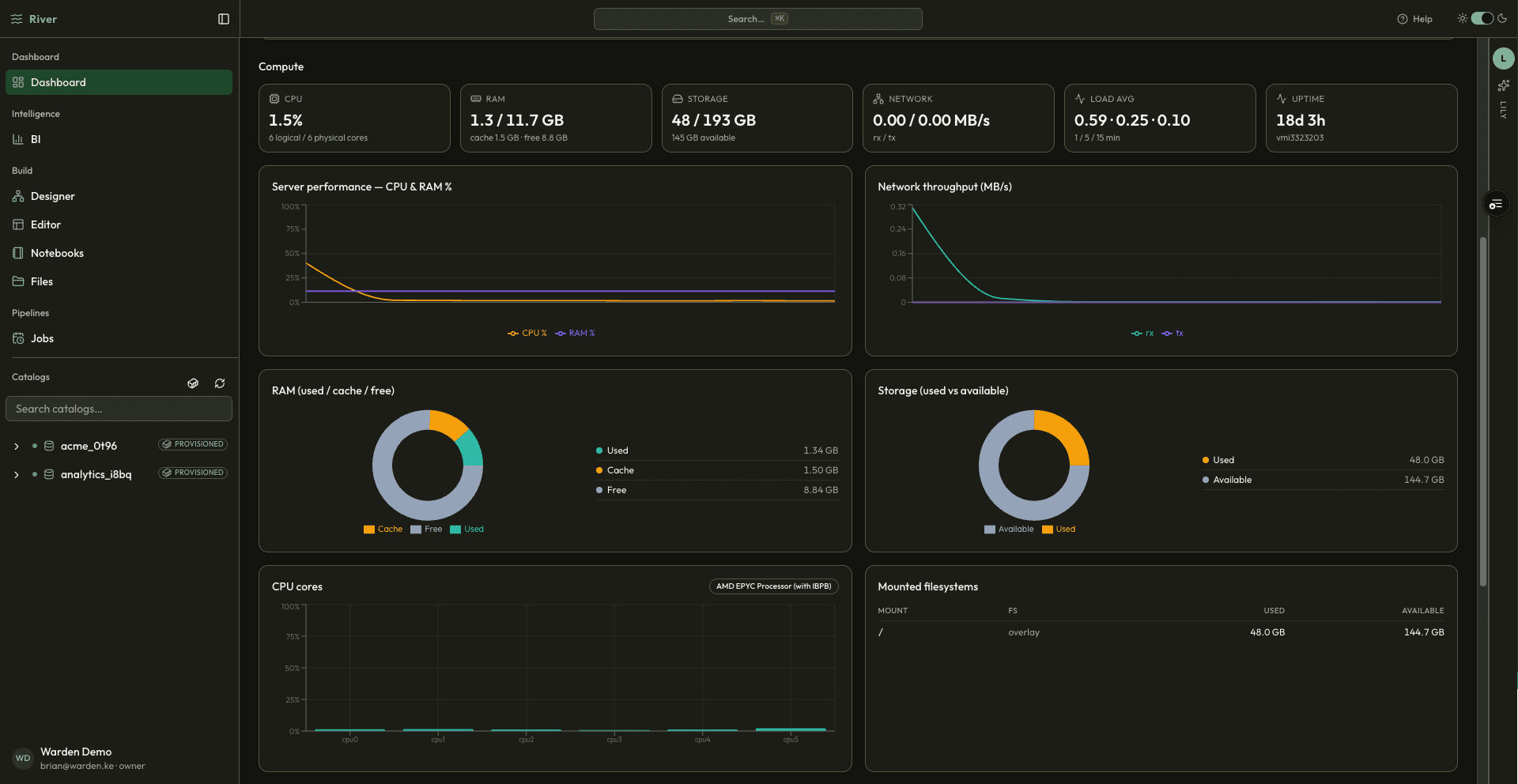Screen dimensions: 1518x784
Task: Expand the acme_0t96 catalog
Action: click(x=17, y=447)
